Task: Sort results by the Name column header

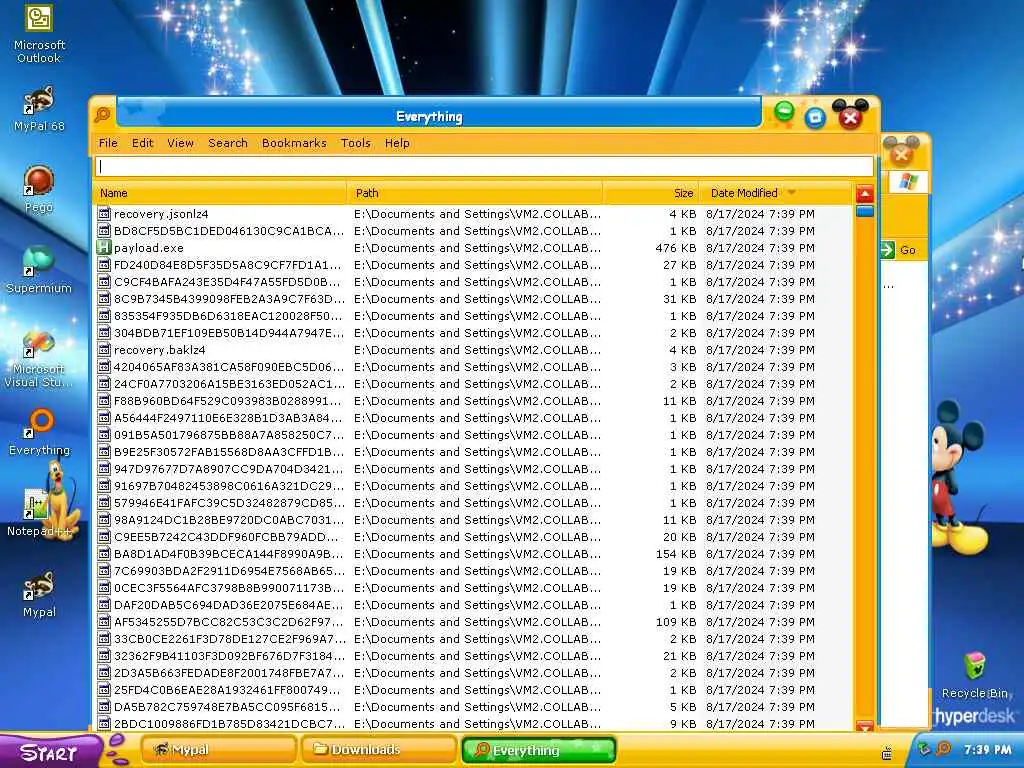Action: click(221, 193)
